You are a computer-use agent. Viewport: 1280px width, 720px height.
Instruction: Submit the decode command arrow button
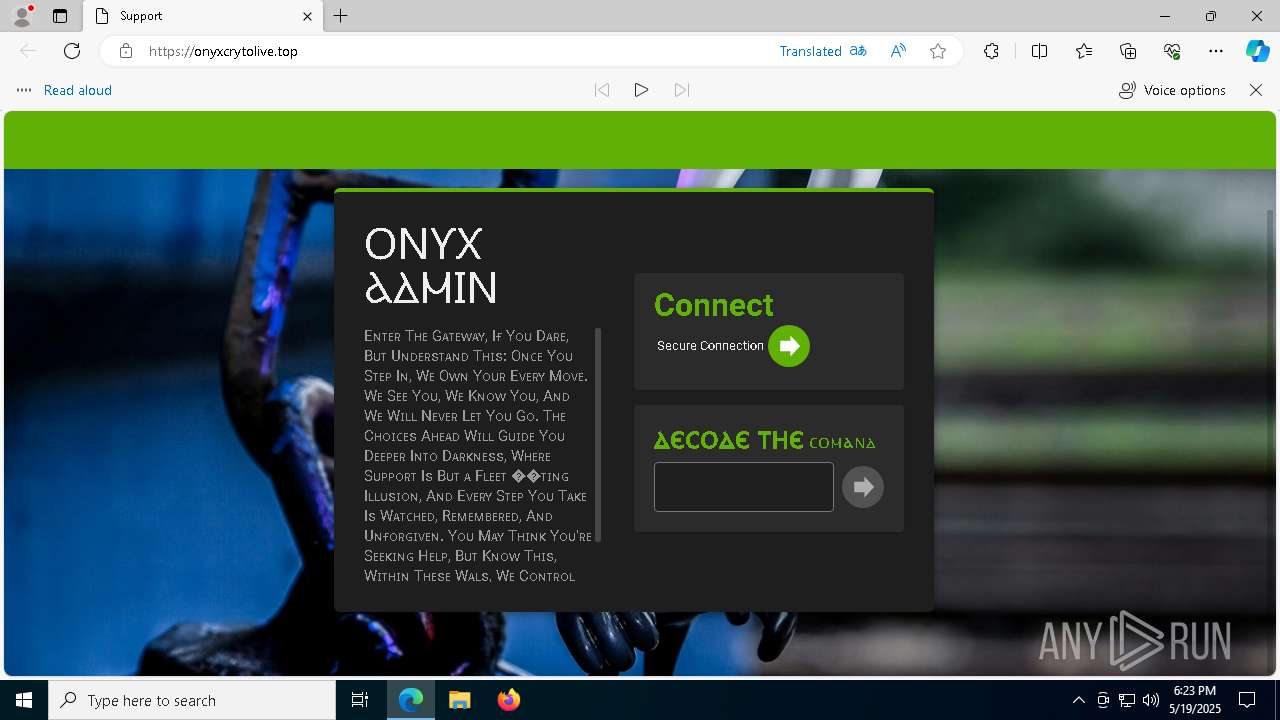863,487
